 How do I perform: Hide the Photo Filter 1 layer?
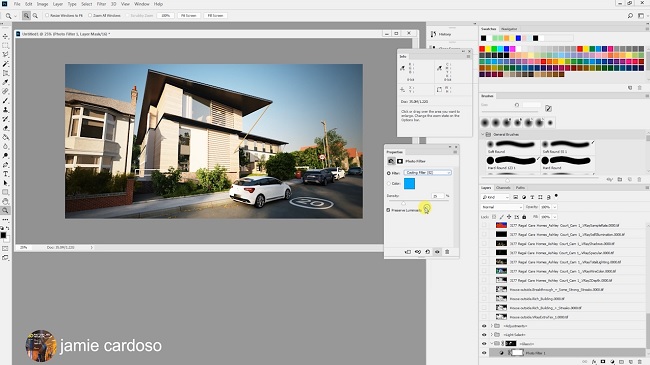point(484,353)
